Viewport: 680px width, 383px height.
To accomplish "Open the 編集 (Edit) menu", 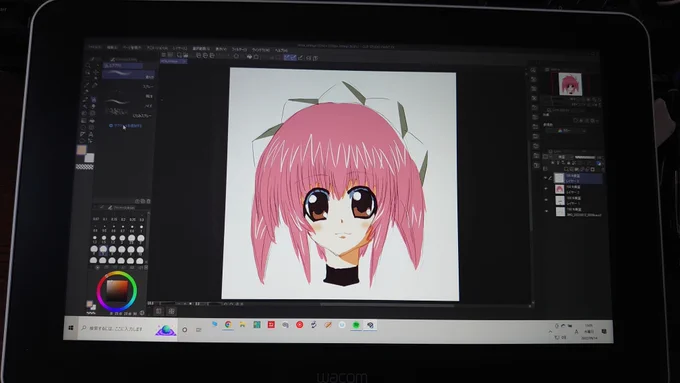I will click(112, 47).
